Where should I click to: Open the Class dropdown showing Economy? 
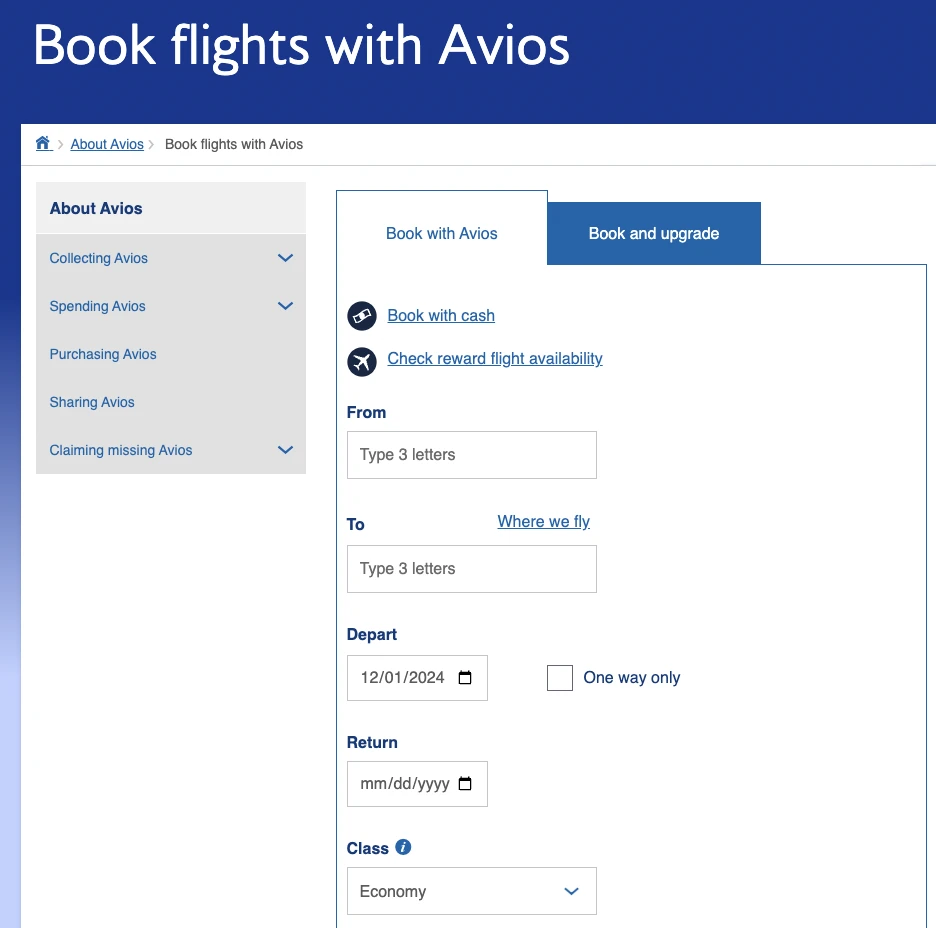pyautogui.click(x=471, y=890)
